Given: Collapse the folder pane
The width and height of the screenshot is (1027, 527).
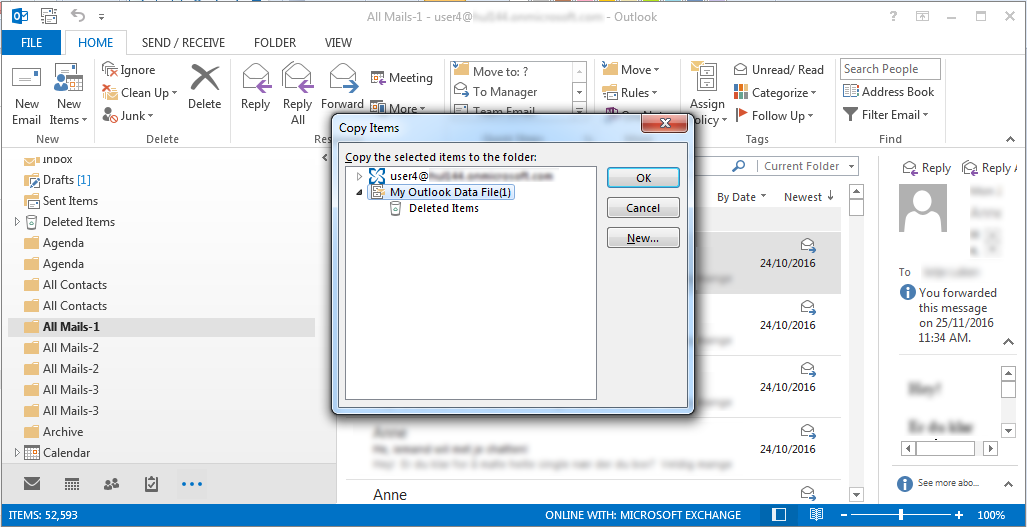Looking at the screenshot, I should [326, 158].
